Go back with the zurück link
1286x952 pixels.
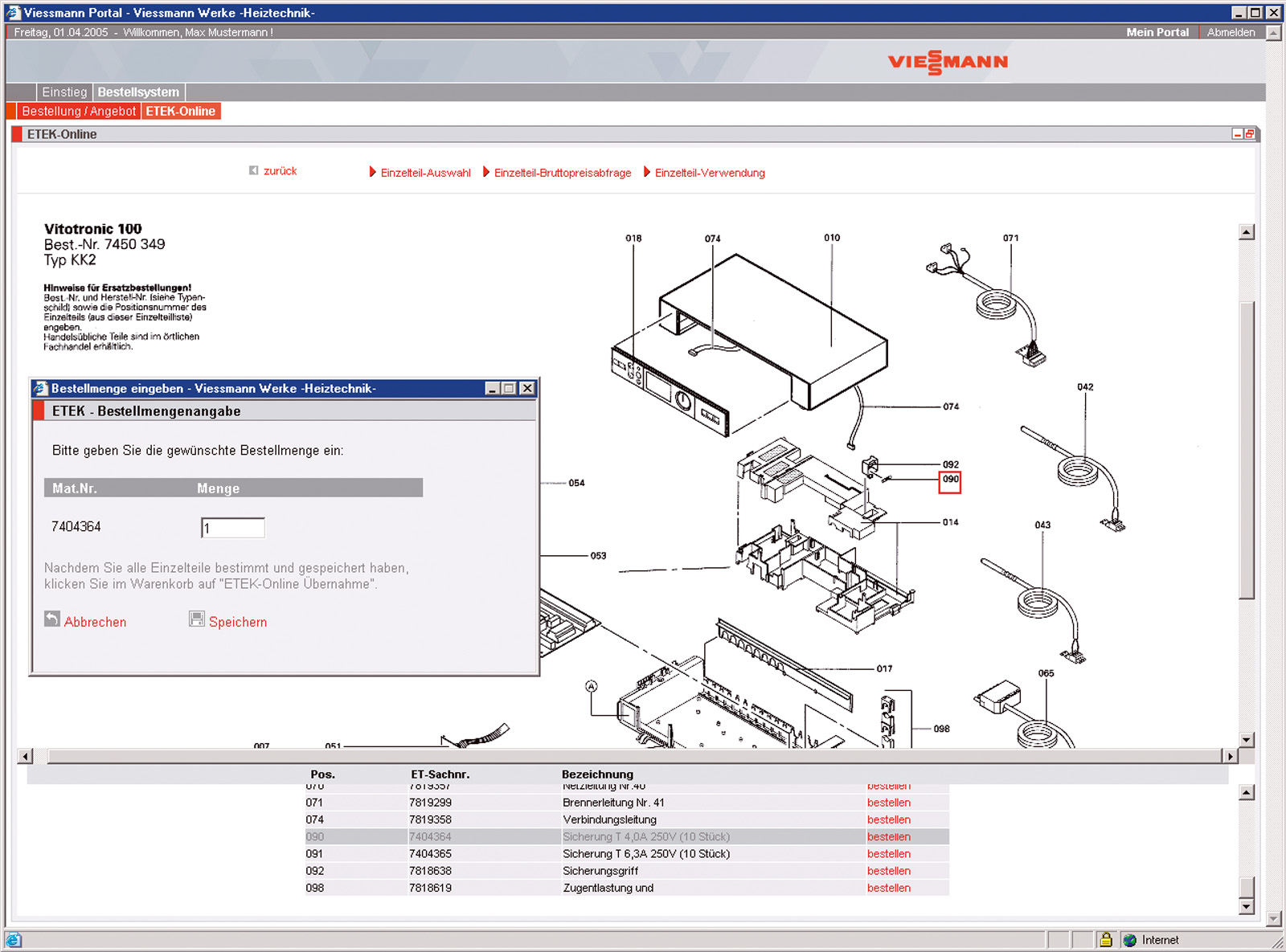280,171
